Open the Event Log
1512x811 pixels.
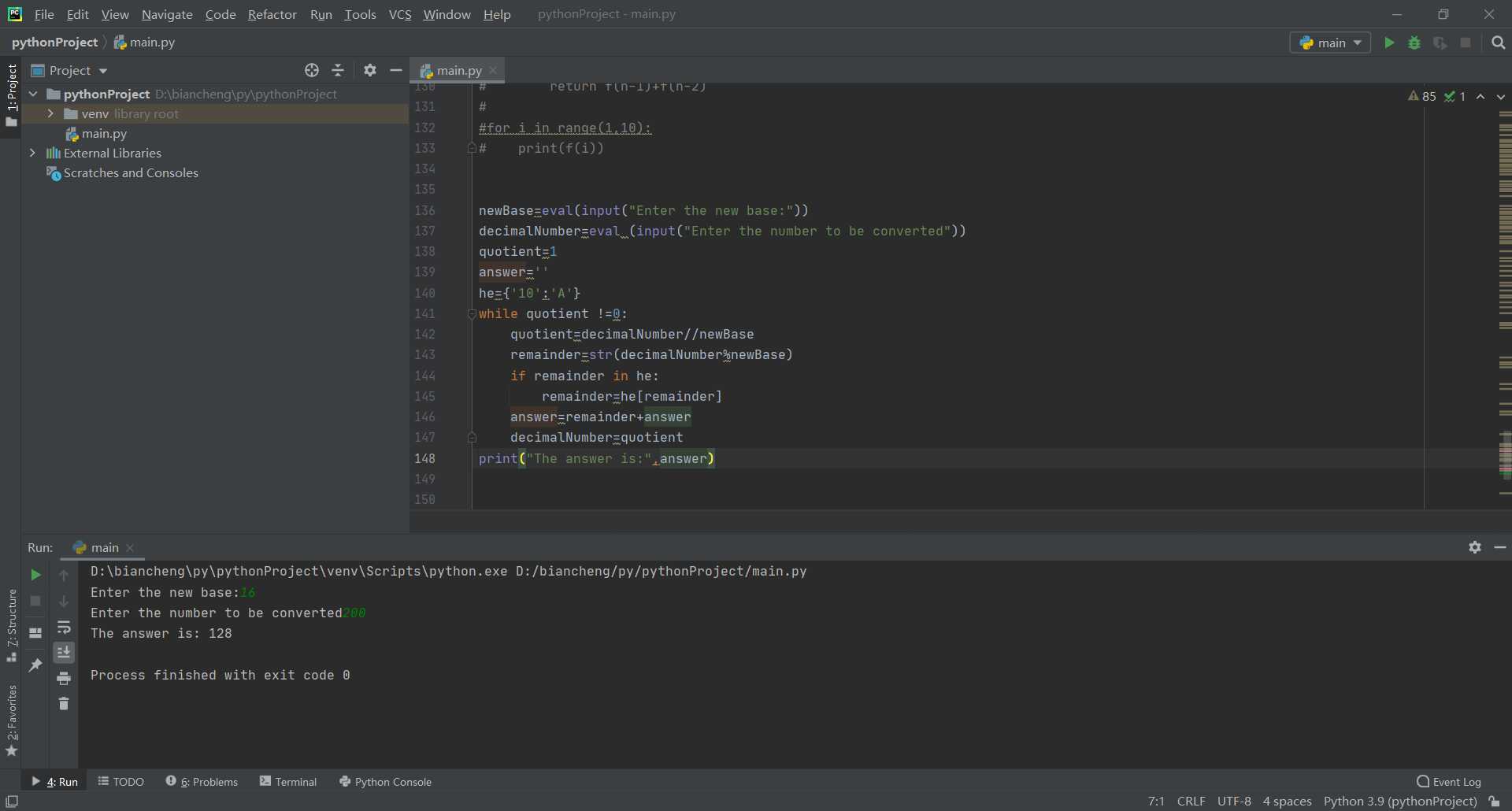point(1448,781)
